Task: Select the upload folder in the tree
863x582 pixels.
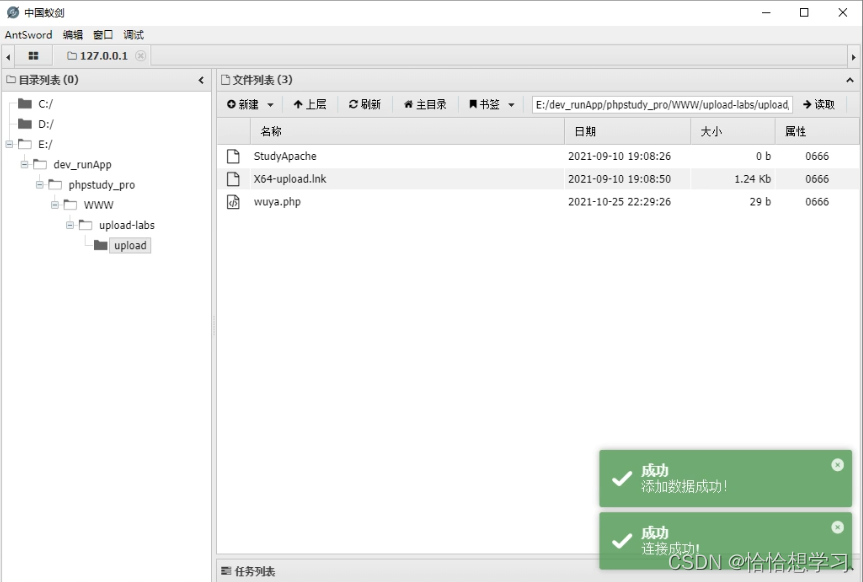Action: (x=129, y=245)
